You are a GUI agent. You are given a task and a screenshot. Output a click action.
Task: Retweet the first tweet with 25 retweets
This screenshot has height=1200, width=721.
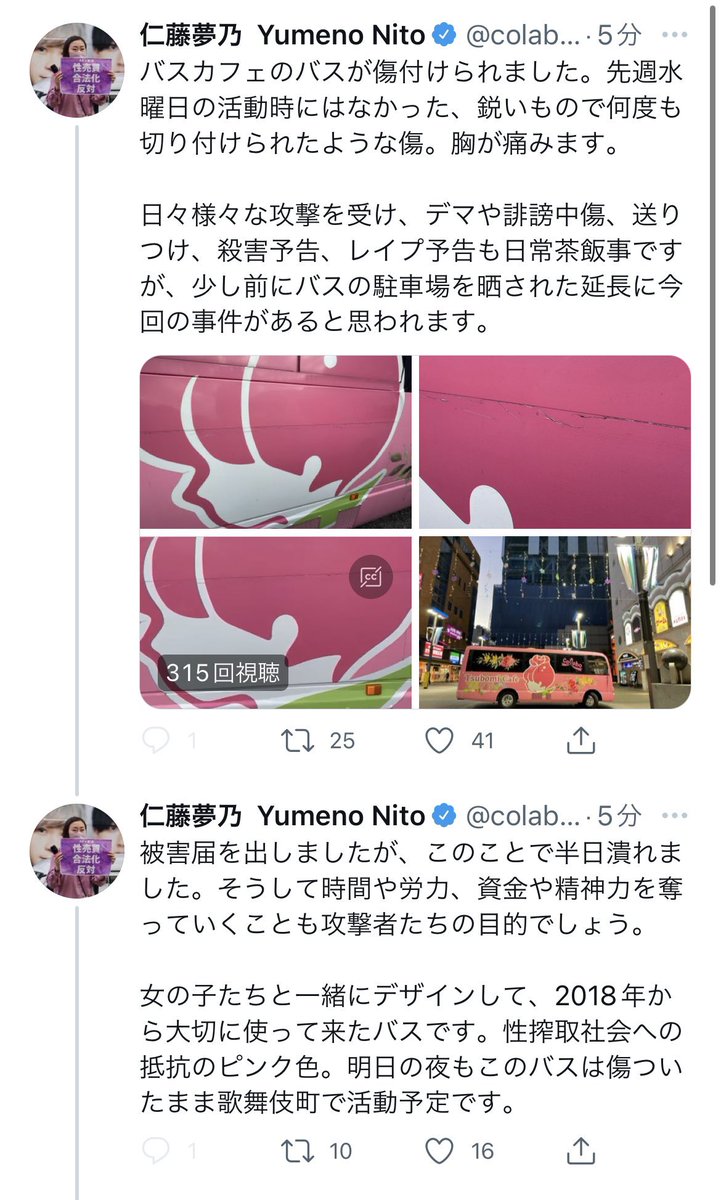(298, 741)
